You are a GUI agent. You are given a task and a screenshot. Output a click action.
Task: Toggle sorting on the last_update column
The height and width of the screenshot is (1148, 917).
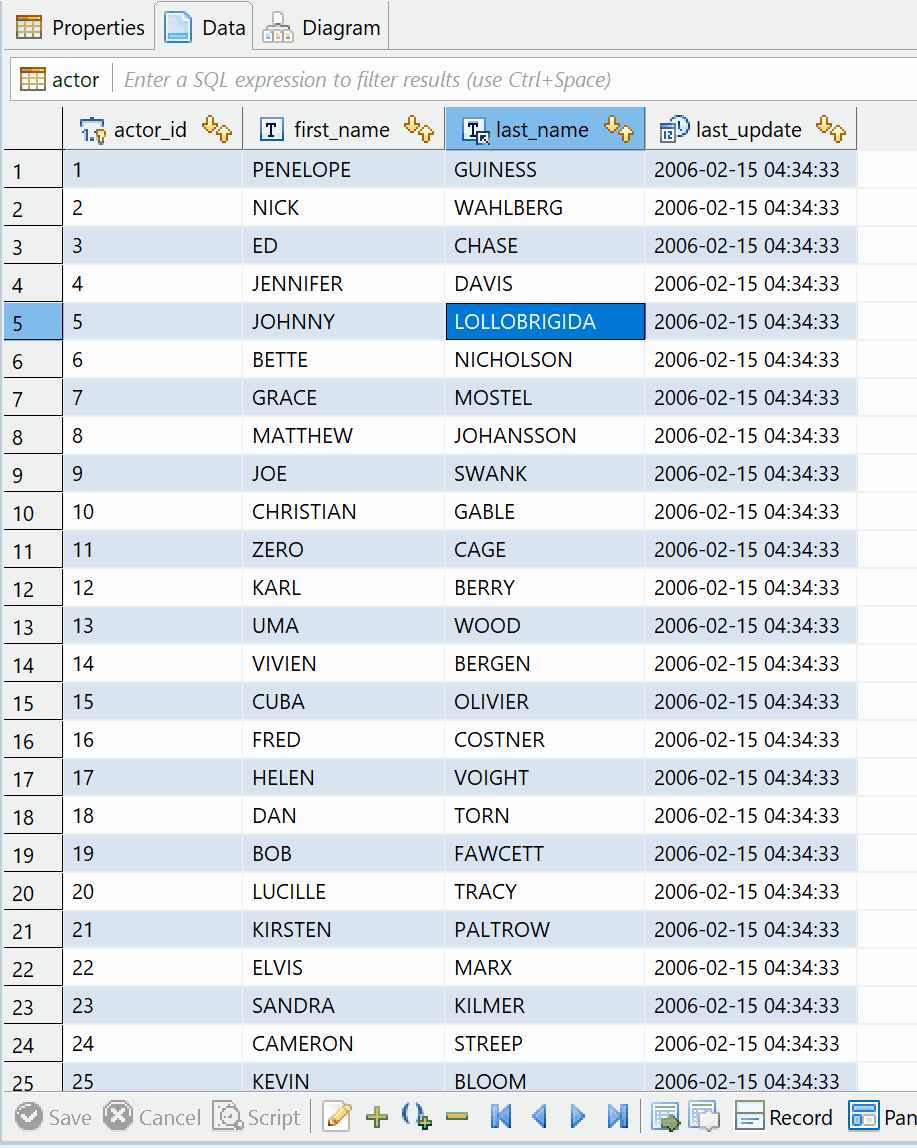[831, 128]
